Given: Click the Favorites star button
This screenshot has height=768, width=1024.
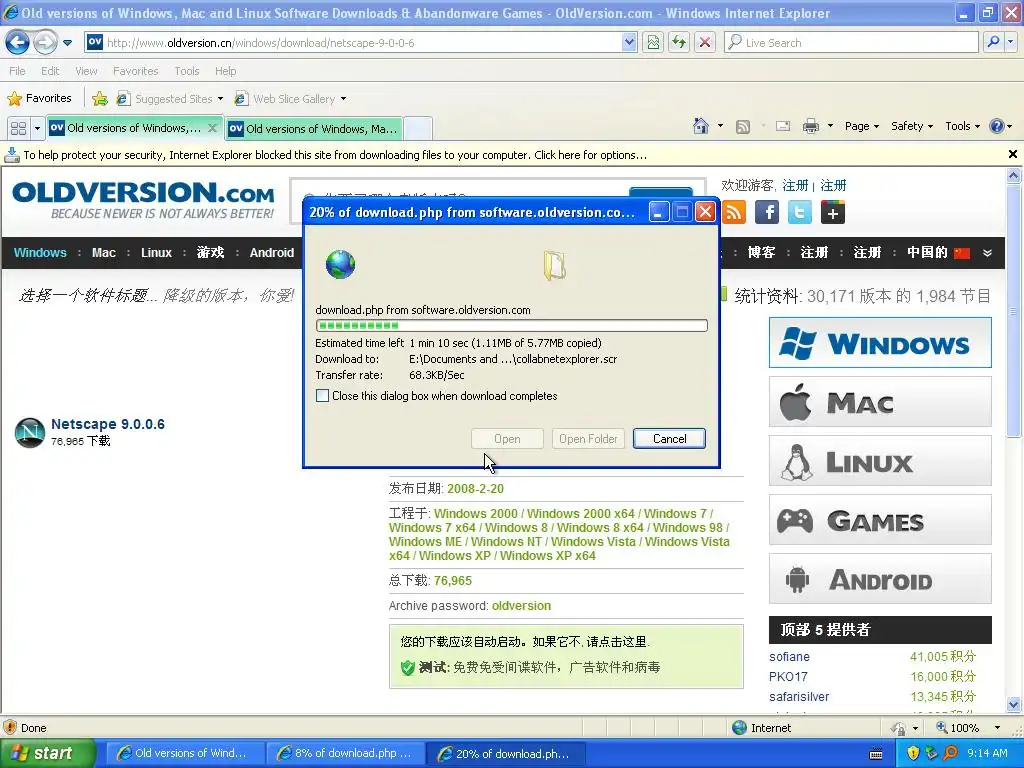Looking at the screenshot, I should pyautogui.click(x=39, y=99).
